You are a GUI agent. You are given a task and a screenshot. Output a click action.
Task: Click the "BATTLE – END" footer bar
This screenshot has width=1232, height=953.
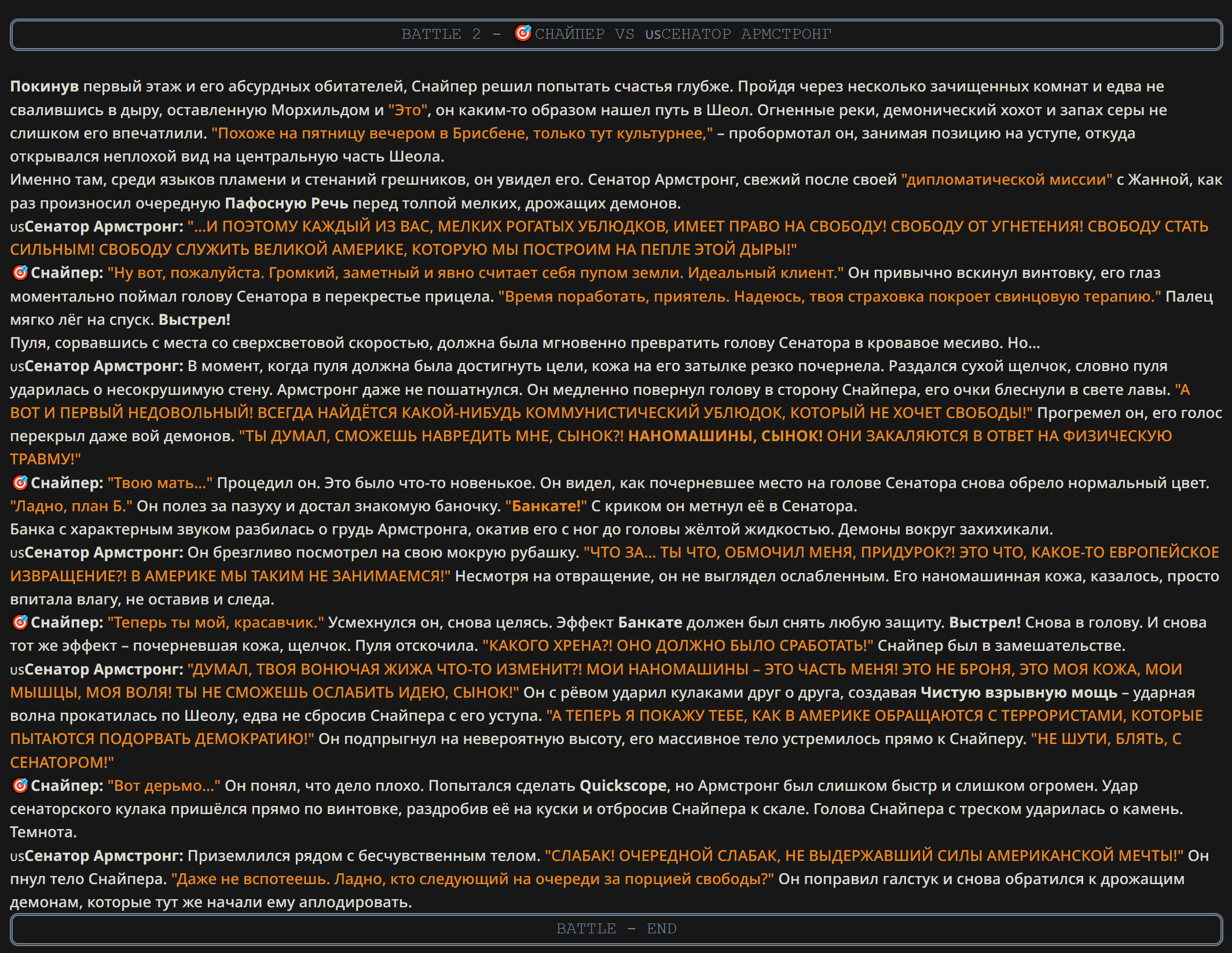tap(616, 929)
